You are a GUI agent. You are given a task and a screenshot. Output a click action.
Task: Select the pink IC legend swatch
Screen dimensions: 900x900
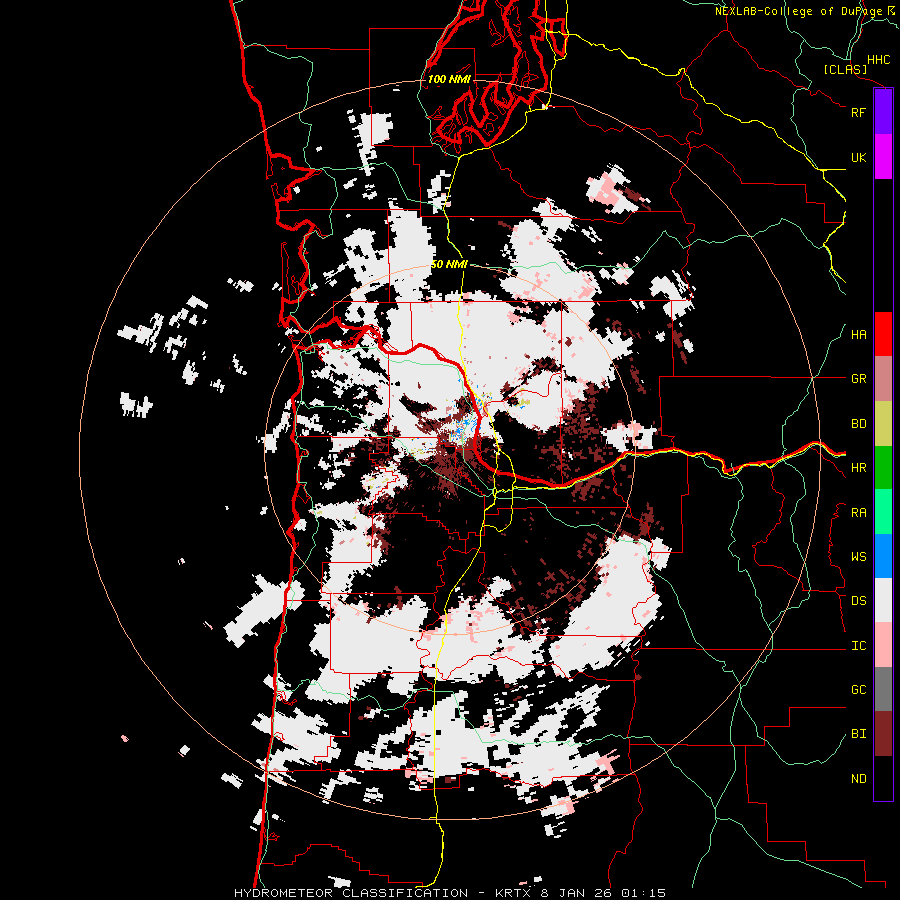(x=883, y=645)
